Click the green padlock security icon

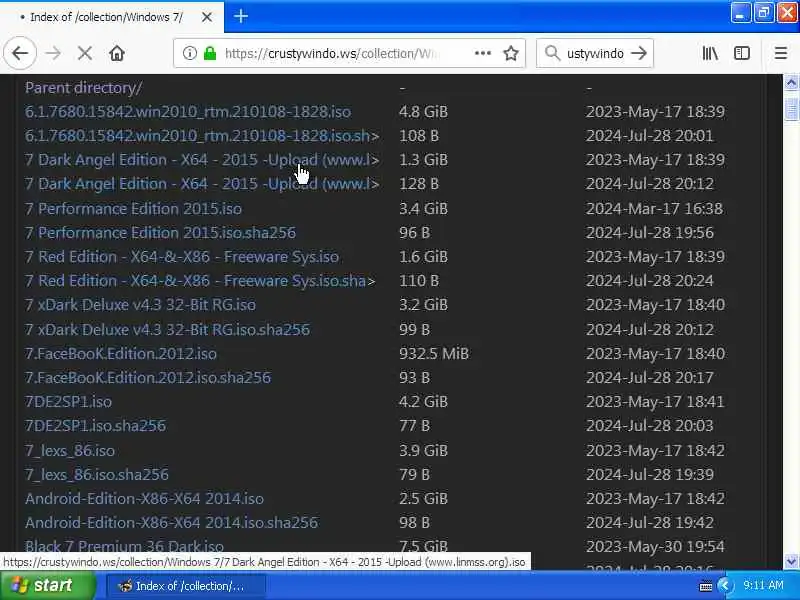tap(210, 53)
